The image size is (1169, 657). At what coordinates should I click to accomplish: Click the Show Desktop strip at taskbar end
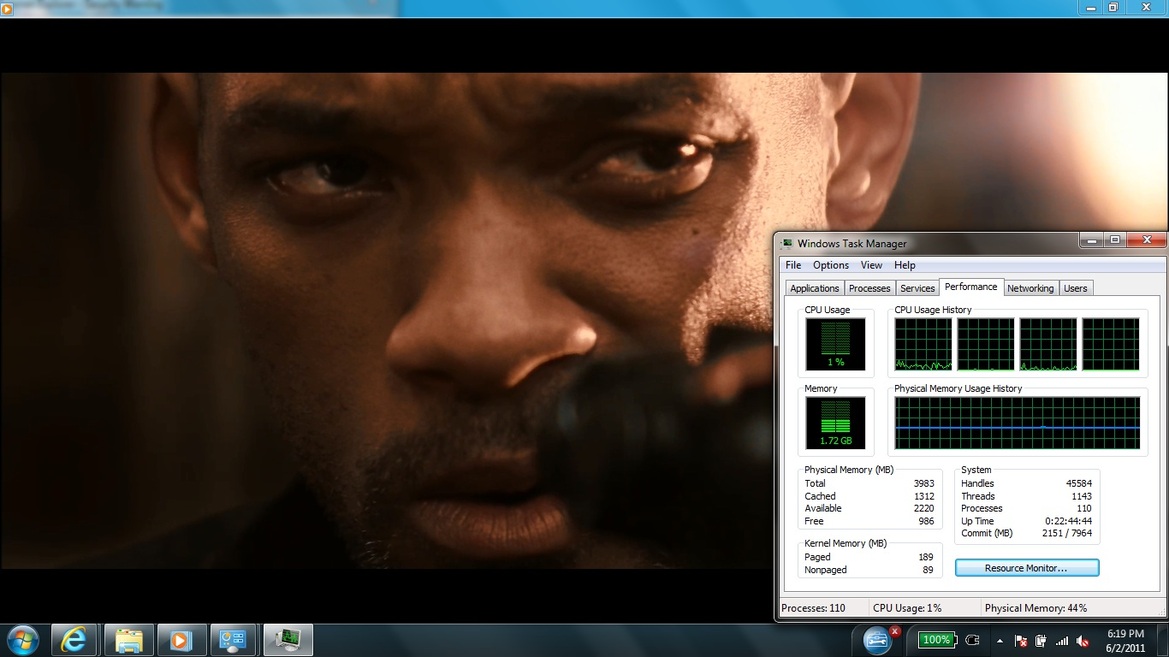coord(1164,641)
